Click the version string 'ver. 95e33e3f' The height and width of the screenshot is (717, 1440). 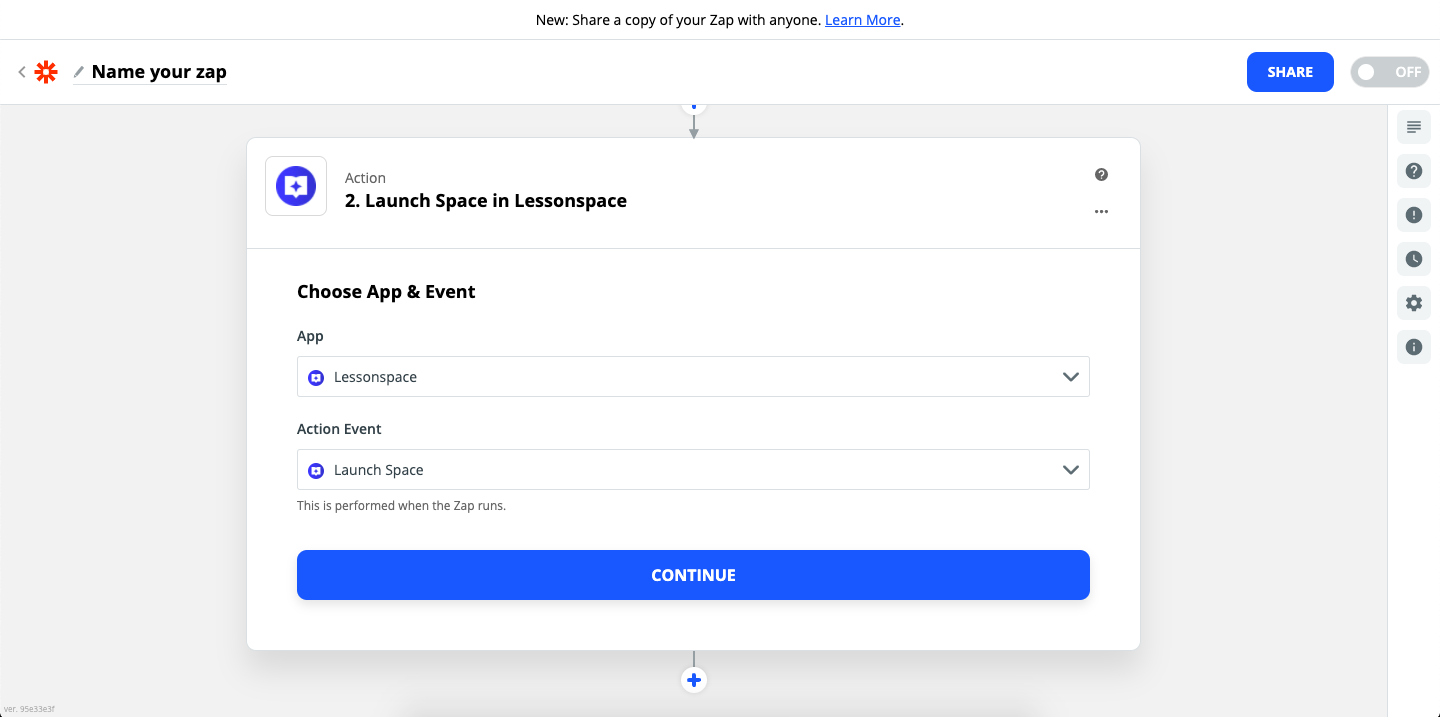pos(29,709)
